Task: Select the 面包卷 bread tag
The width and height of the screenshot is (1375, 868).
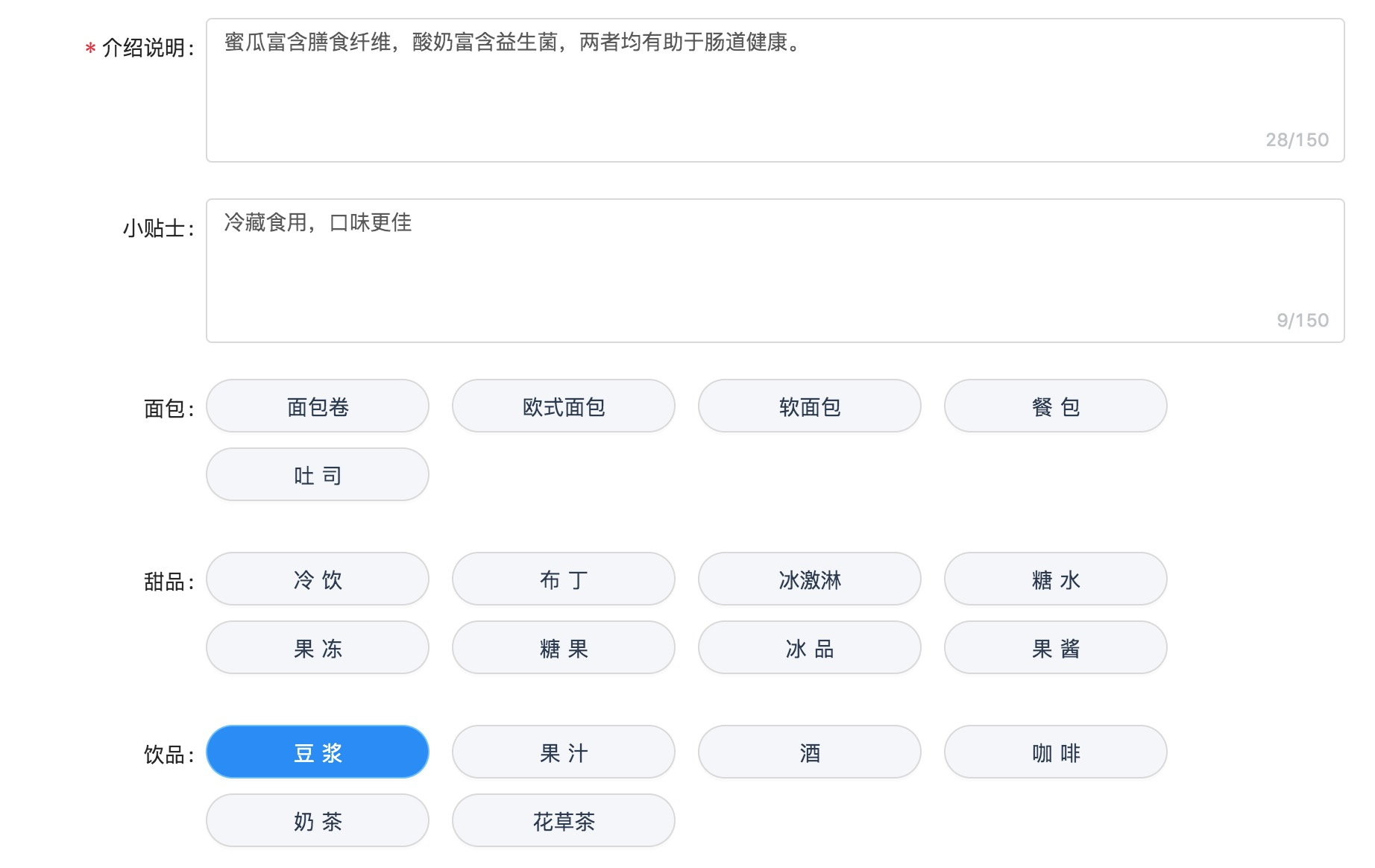Action: click(318, 406)
